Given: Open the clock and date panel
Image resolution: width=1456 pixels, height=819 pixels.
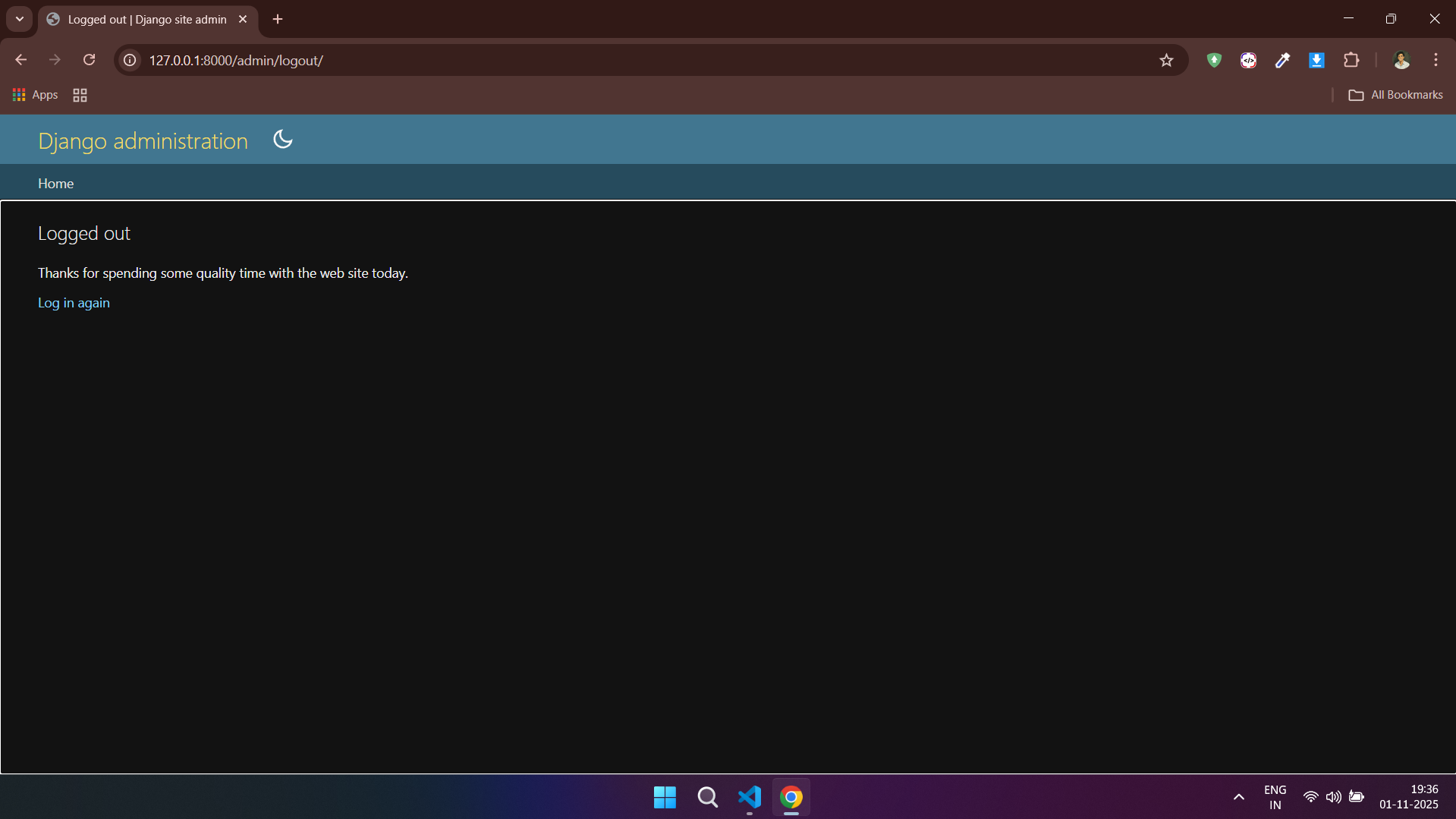Looking at the screenshot, I should pos(1409,797).
